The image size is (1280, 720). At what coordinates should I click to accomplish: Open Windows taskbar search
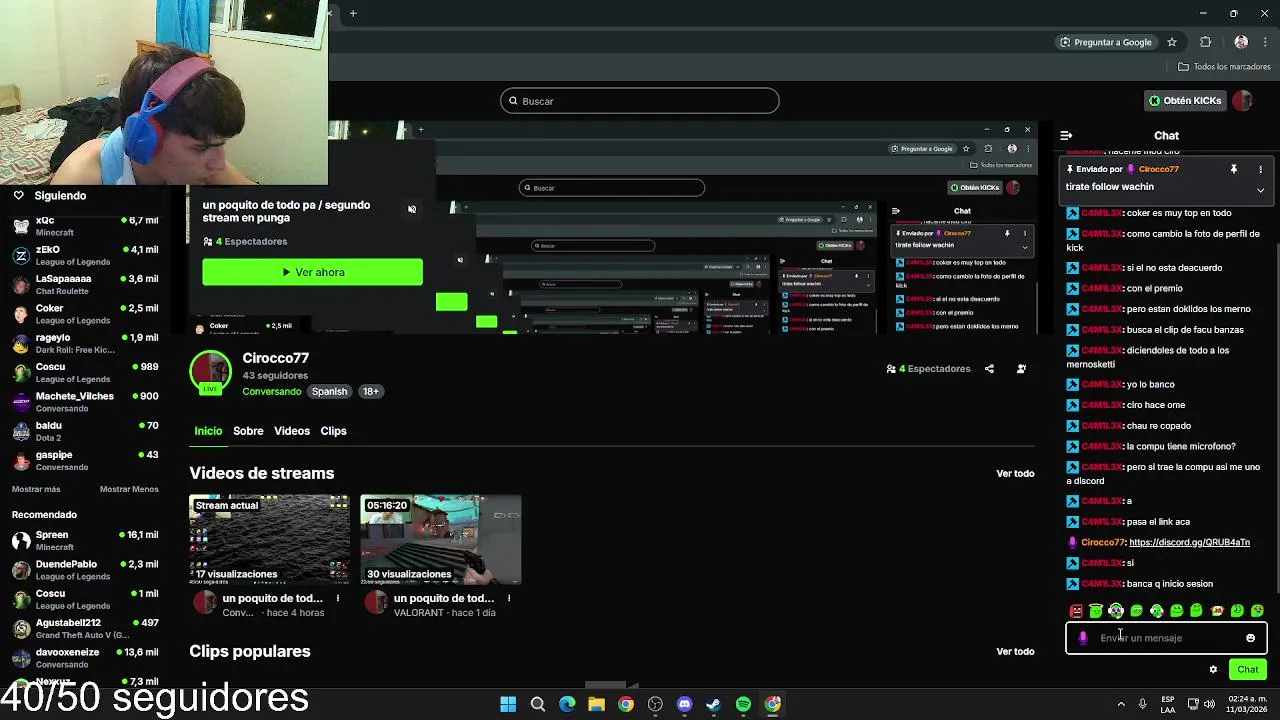[537, 704]
